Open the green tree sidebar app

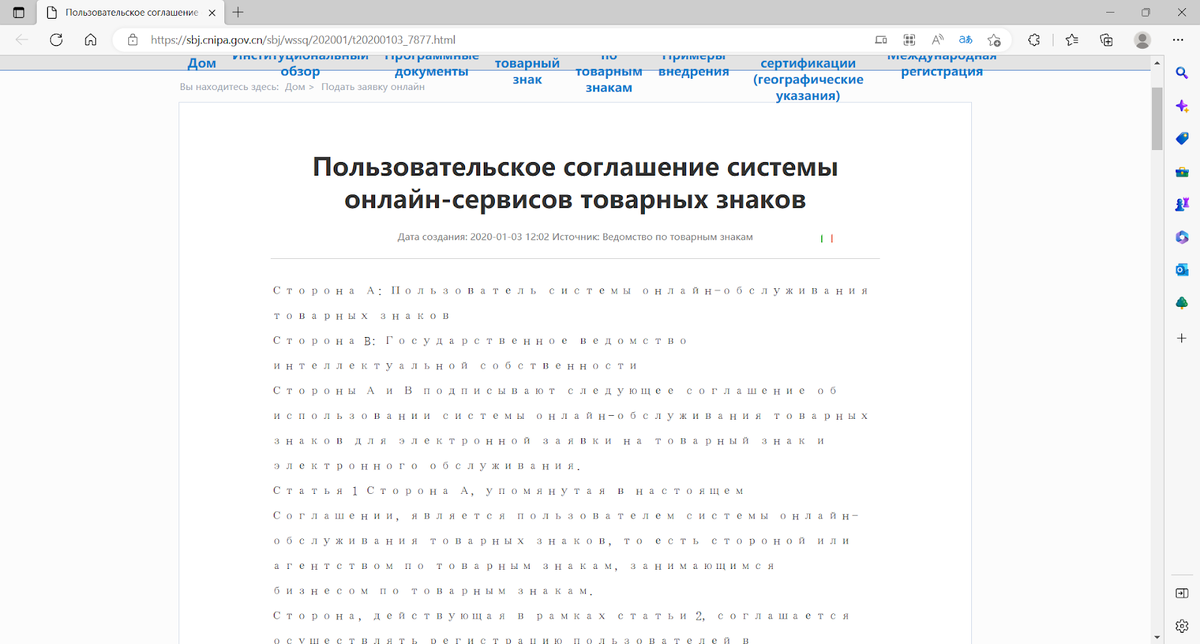[x=1182, y=303]
